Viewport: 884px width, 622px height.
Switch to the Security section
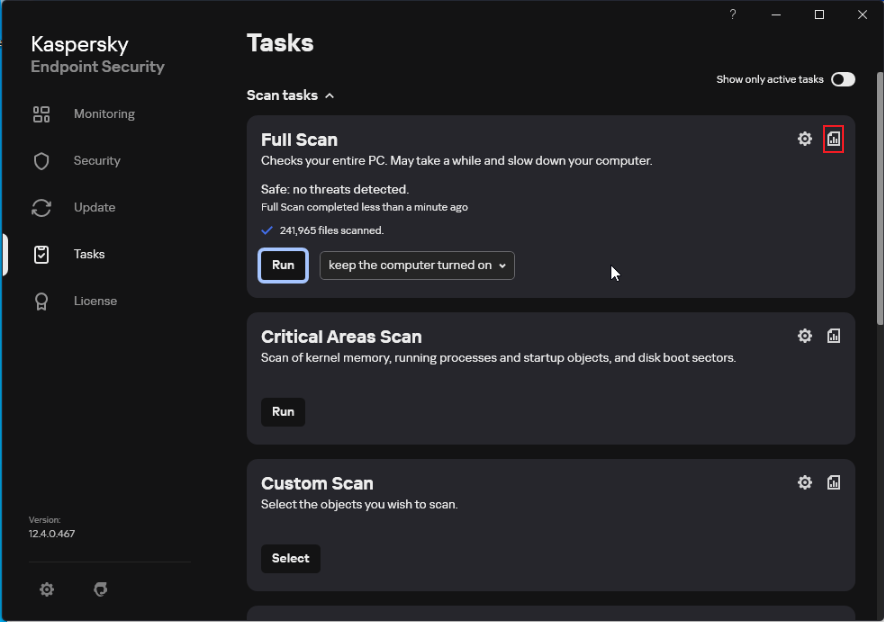tap(97, 161)
